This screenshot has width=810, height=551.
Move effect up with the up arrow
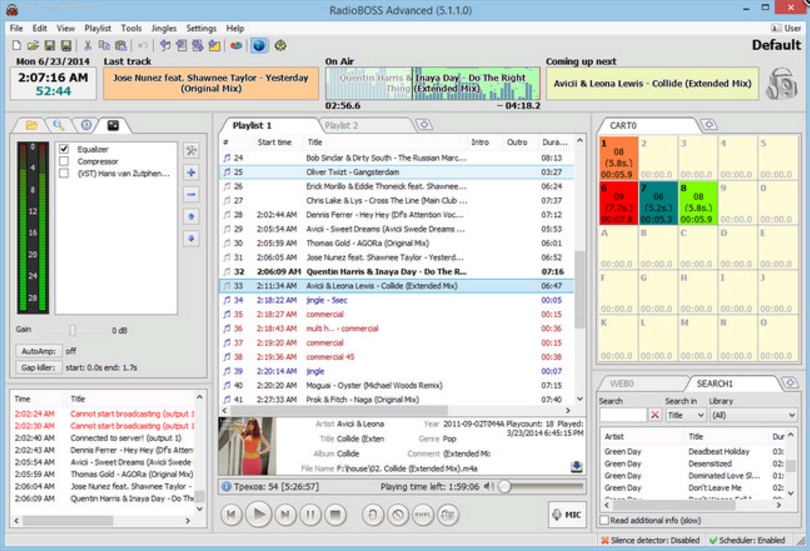coord(191,216)
